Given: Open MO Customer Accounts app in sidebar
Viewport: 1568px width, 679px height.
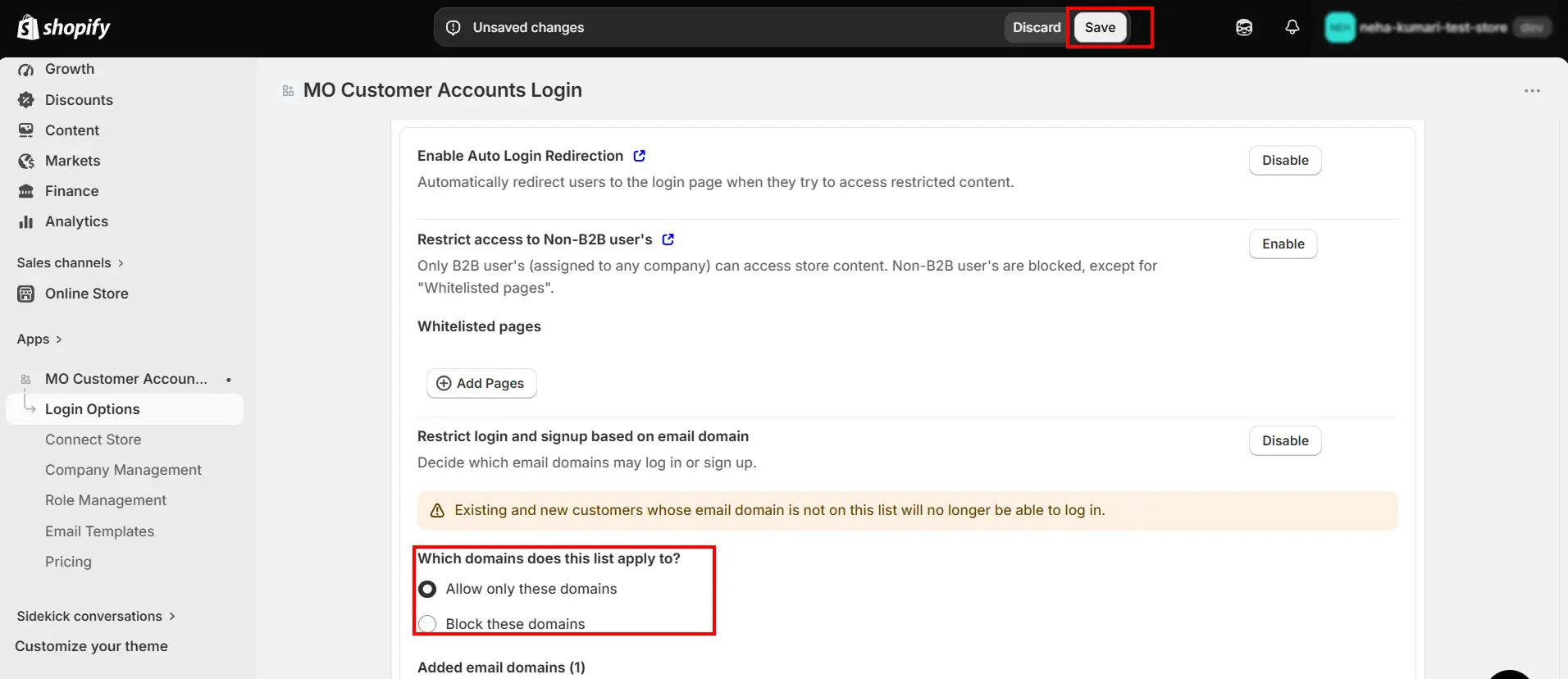Looking at the screenshot, I should click(125, 379).
